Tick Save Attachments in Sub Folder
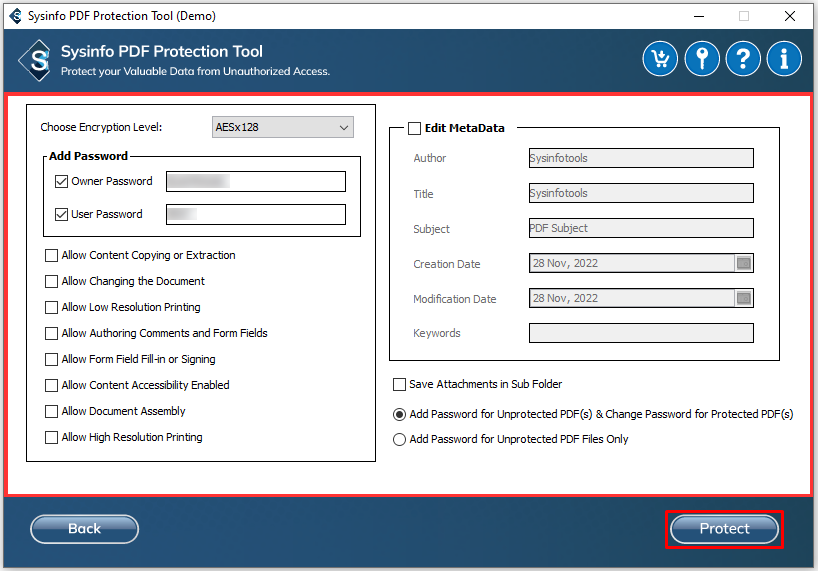Viewport: 818px width, 571px height. [400, 385]
